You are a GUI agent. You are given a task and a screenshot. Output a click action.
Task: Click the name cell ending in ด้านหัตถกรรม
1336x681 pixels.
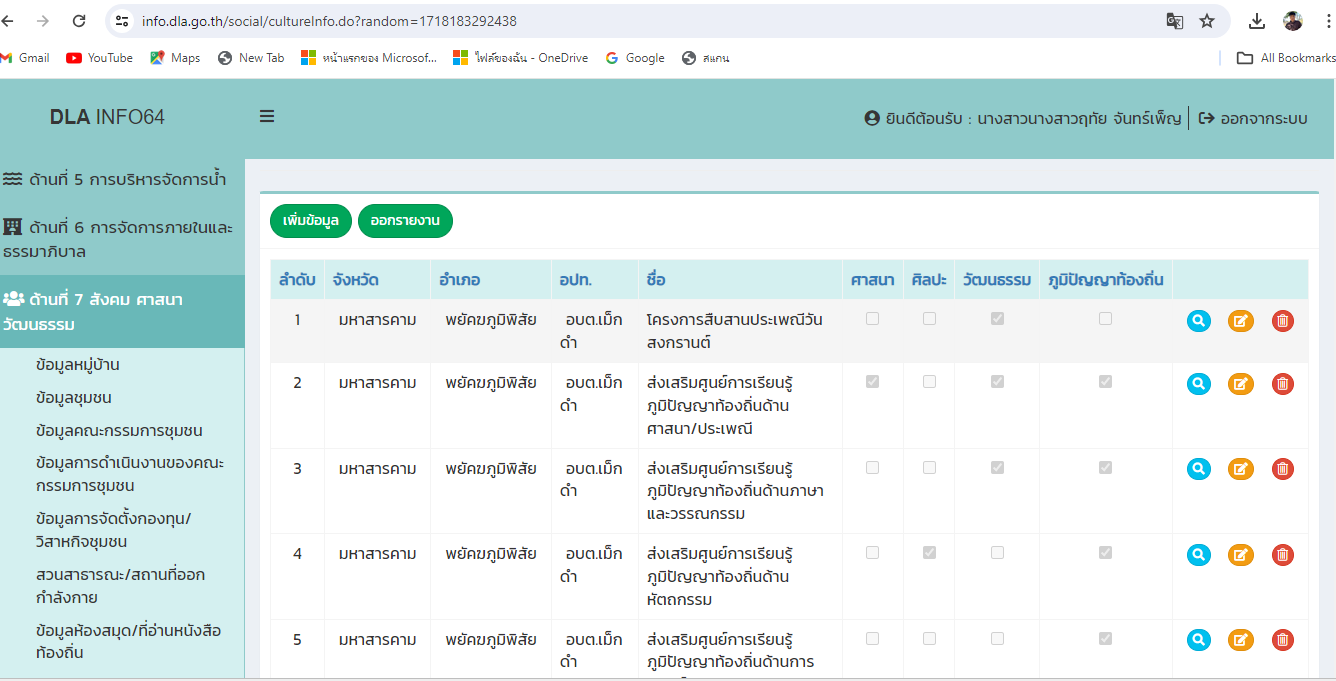click(740, 577)
